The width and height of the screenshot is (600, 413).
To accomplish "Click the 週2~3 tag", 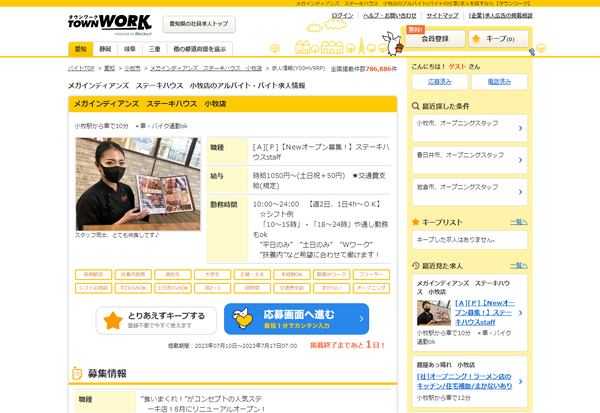I will pyautogui.click(x=212, y=288).
